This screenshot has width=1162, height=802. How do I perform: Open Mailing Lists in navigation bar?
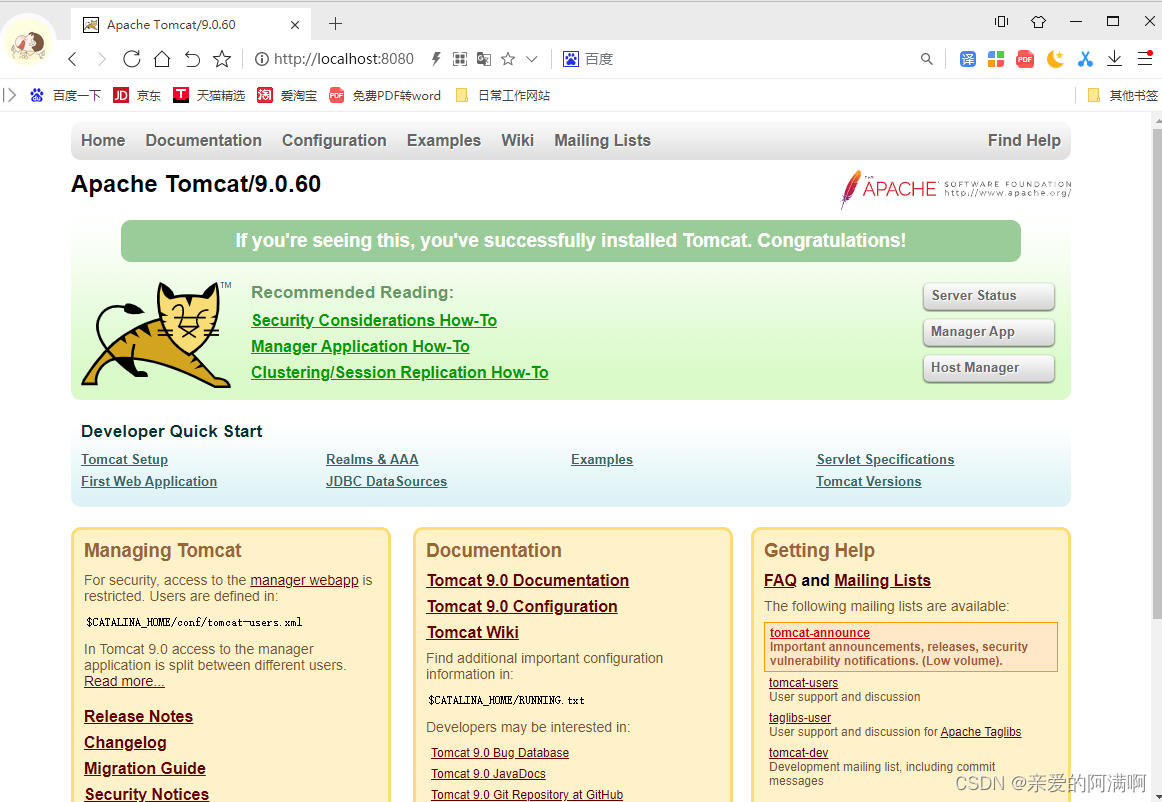point(602,141)
